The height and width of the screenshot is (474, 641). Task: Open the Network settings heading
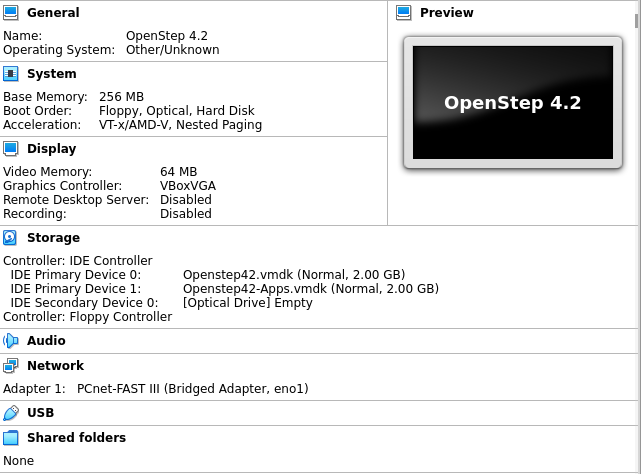[x=55, y=366]
